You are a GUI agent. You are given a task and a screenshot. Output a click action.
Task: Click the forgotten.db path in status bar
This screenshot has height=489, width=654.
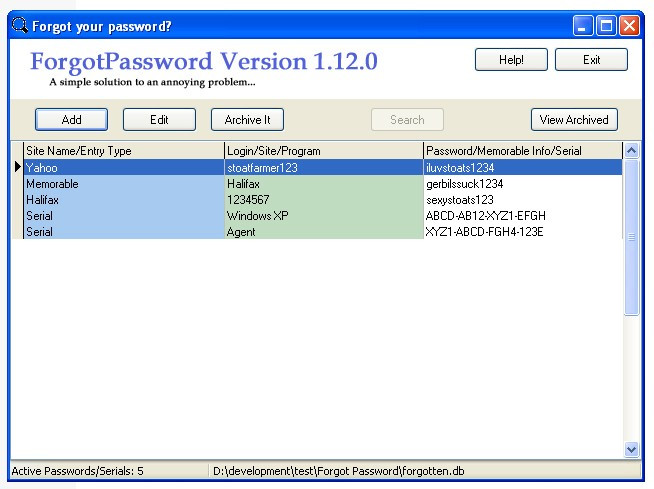(x=339, y=471)
